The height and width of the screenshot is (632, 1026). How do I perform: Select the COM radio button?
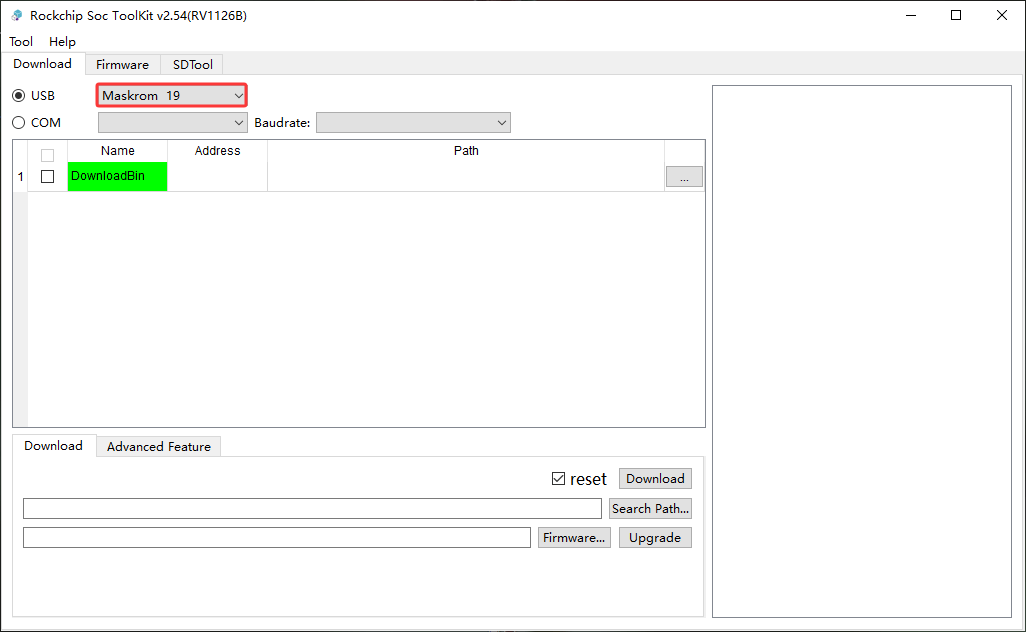tap(18, 122)
